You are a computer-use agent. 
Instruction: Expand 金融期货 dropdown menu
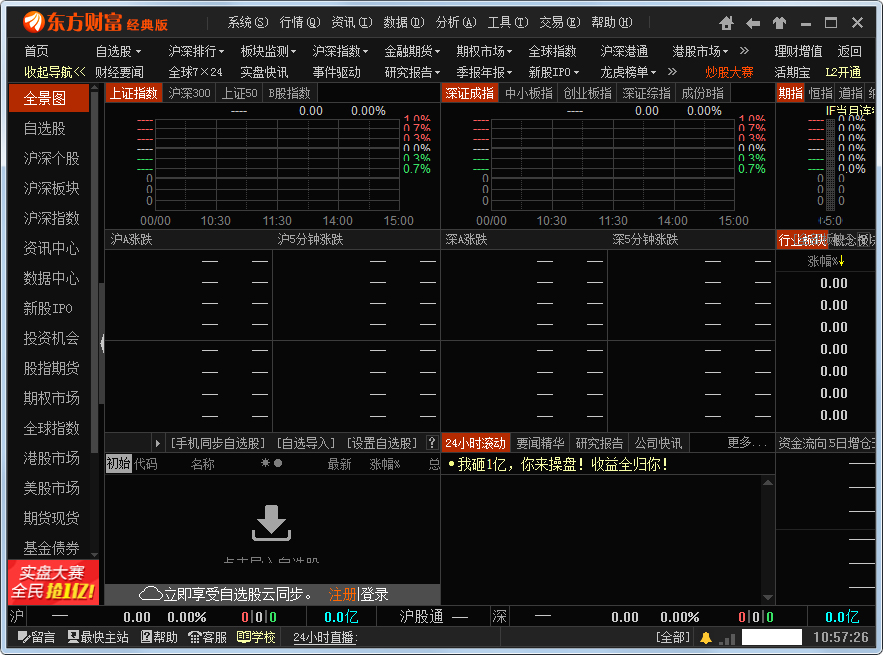tap(412, 51)
